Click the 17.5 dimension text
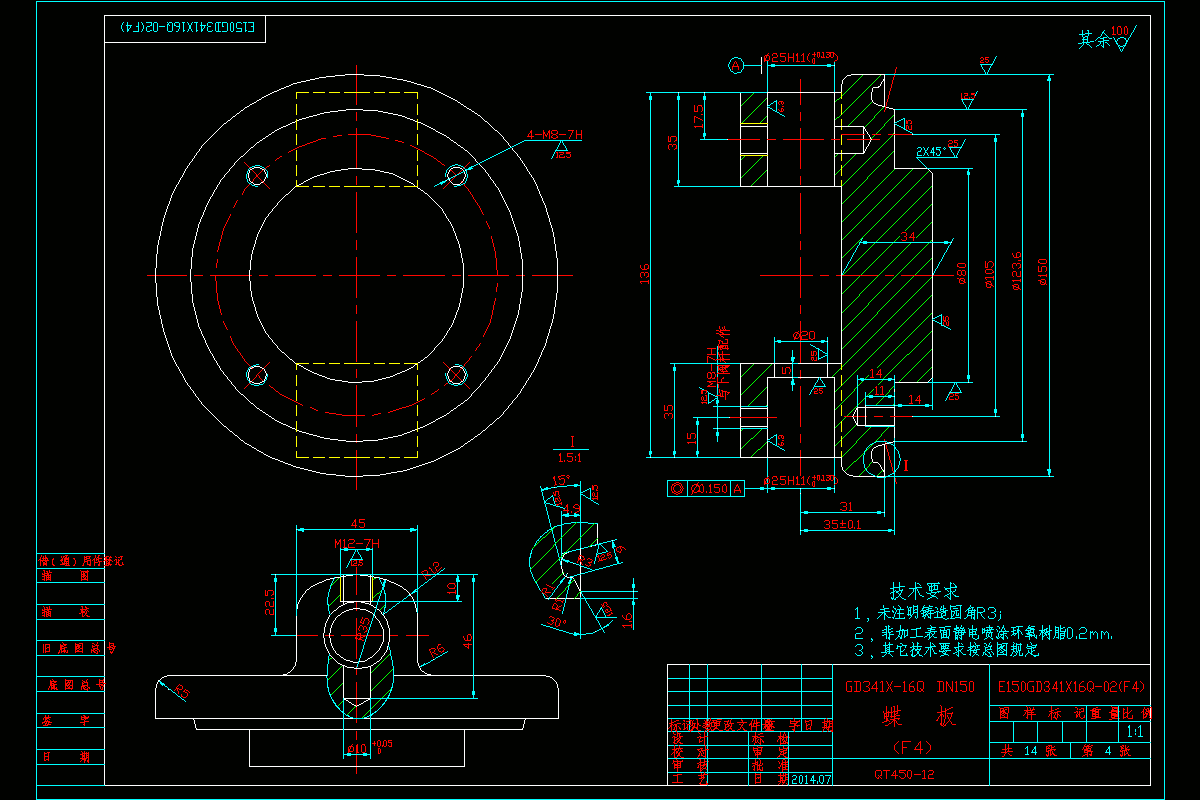The width and height of the screenshot is (1200, 800). [697, 116]
